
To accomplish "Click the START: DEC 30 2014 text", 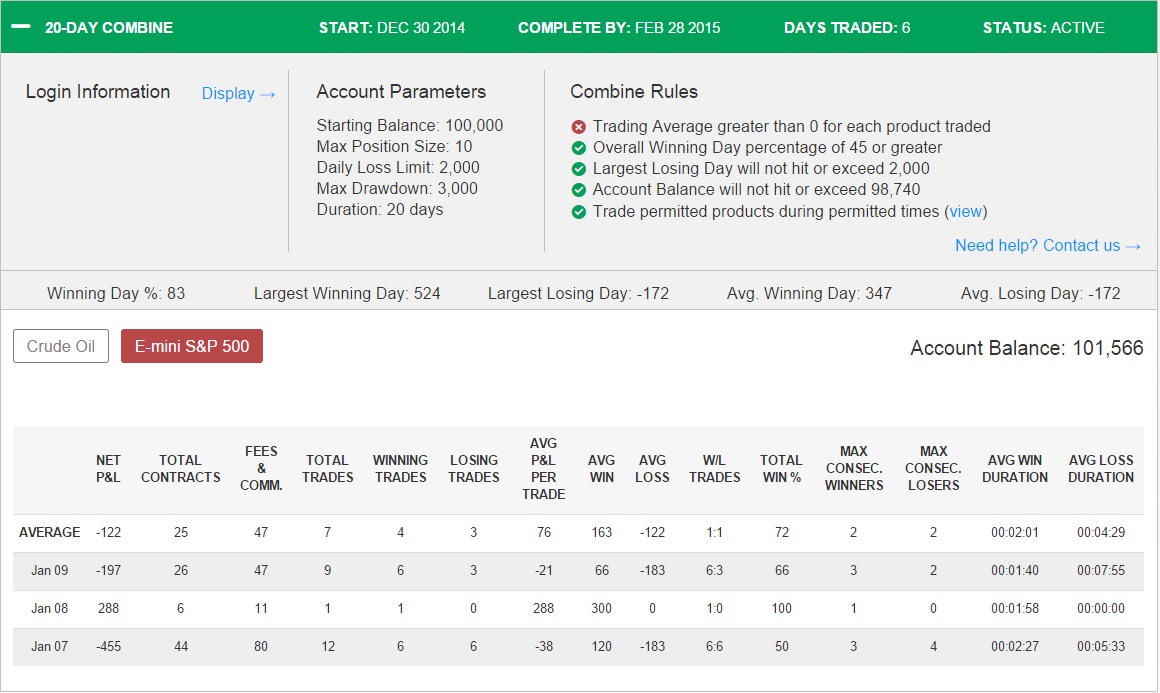I will pyautogui.click(x=392, y=27).
